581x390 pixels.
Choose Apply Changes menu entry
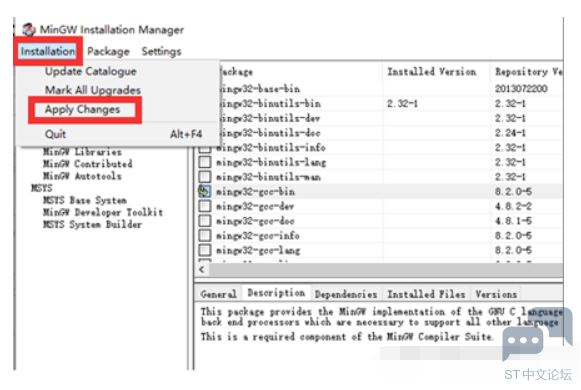82,109
